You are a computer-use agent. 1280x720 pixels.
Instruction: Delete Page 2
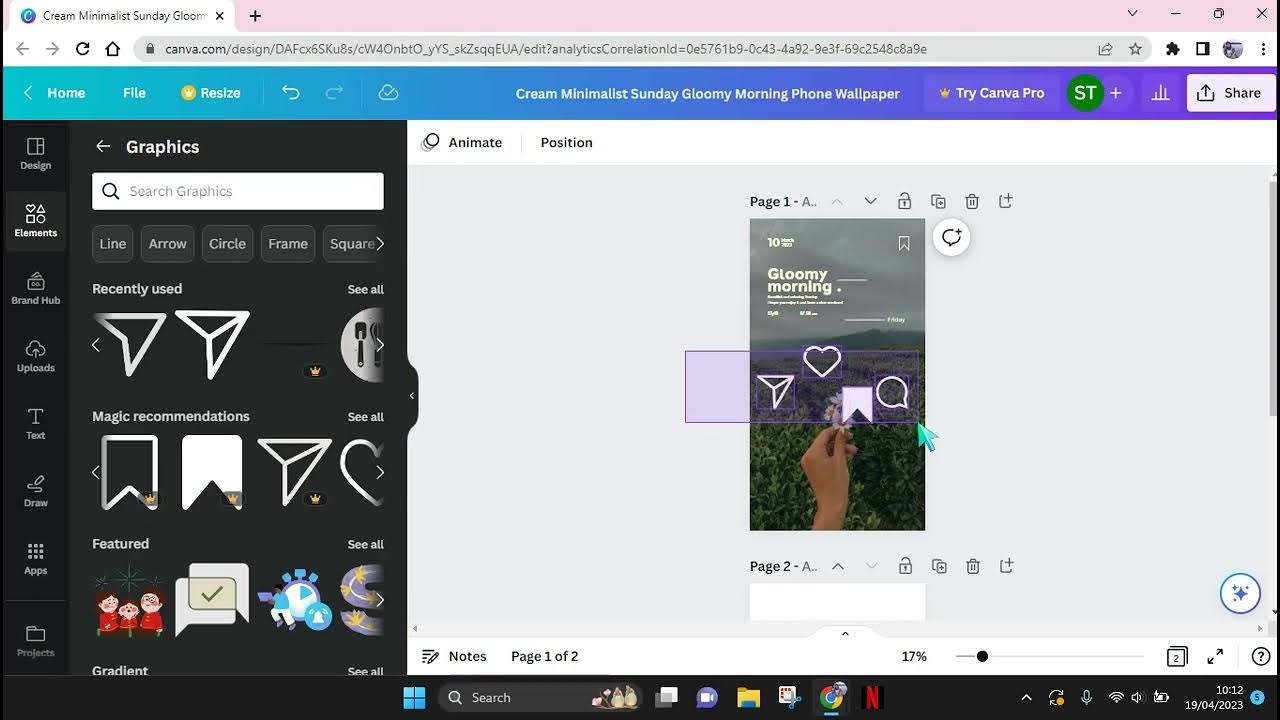(973, 566)
